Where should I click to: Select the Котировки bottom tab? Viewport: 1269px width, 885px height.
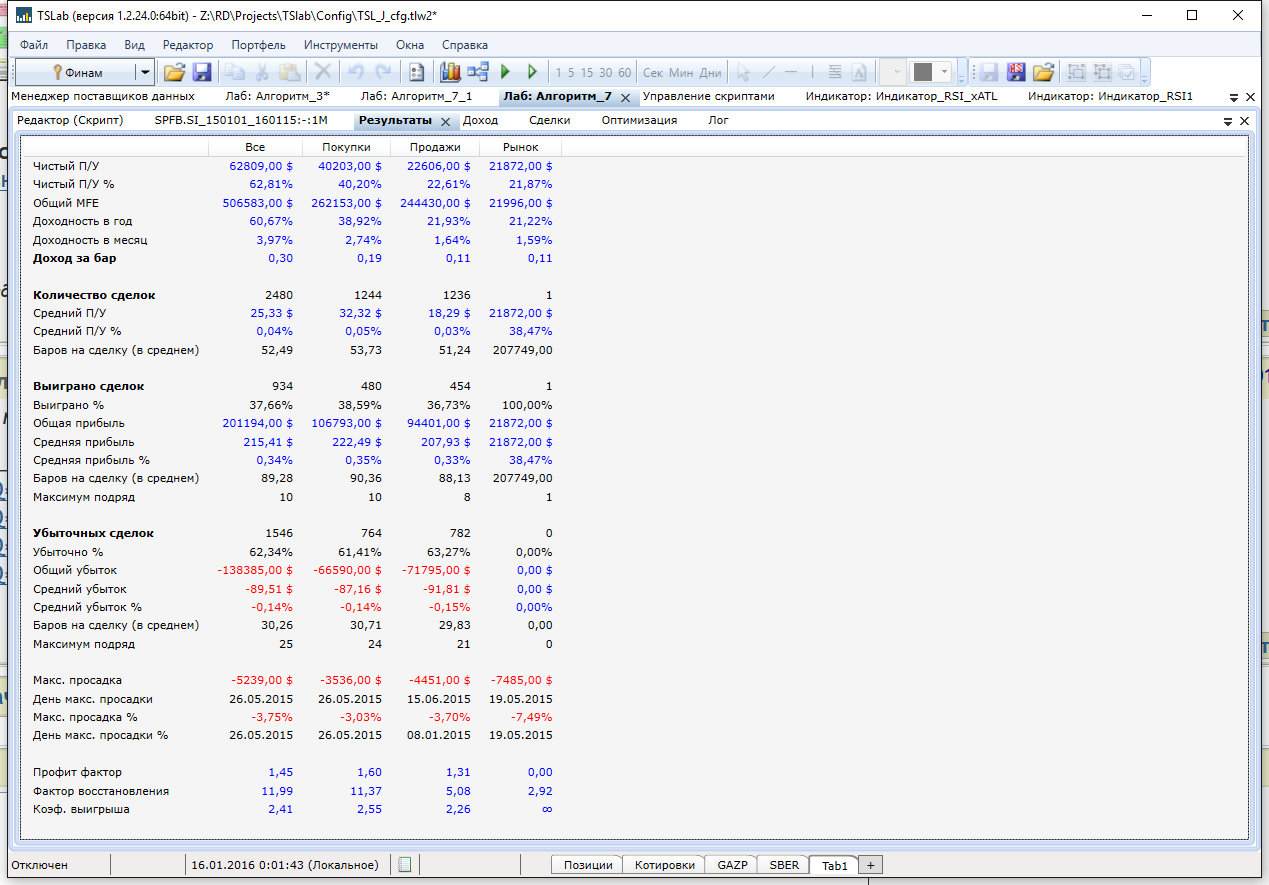coord(664,865)
